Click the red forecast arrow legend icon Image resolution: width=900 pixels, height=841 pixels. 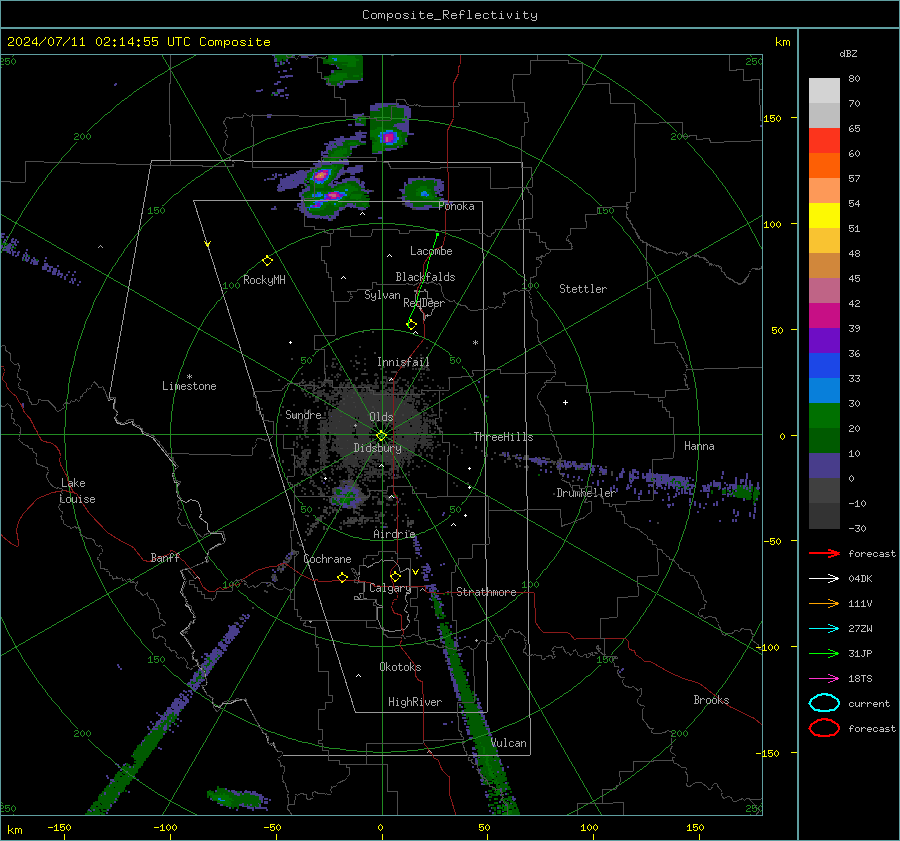coord(824,553)
